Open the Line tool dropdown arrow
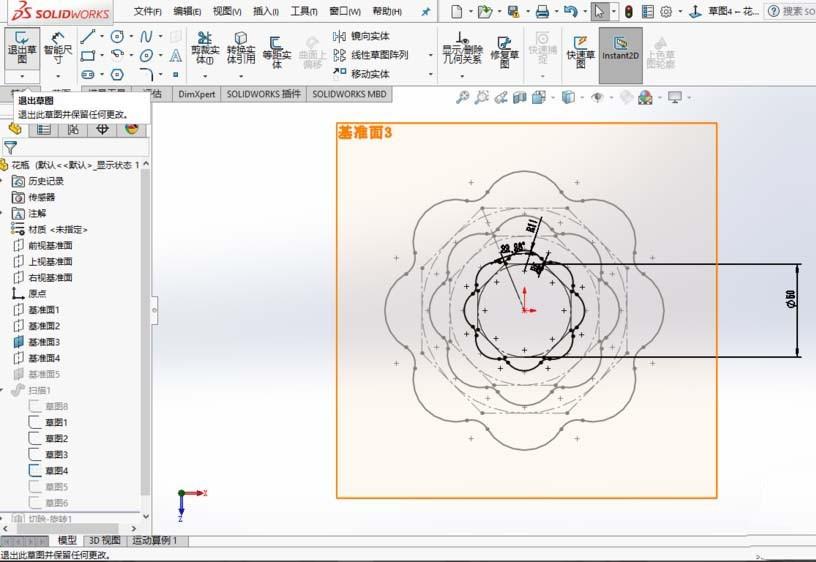This screenshot has width=816, height=562. coord(102,36)
